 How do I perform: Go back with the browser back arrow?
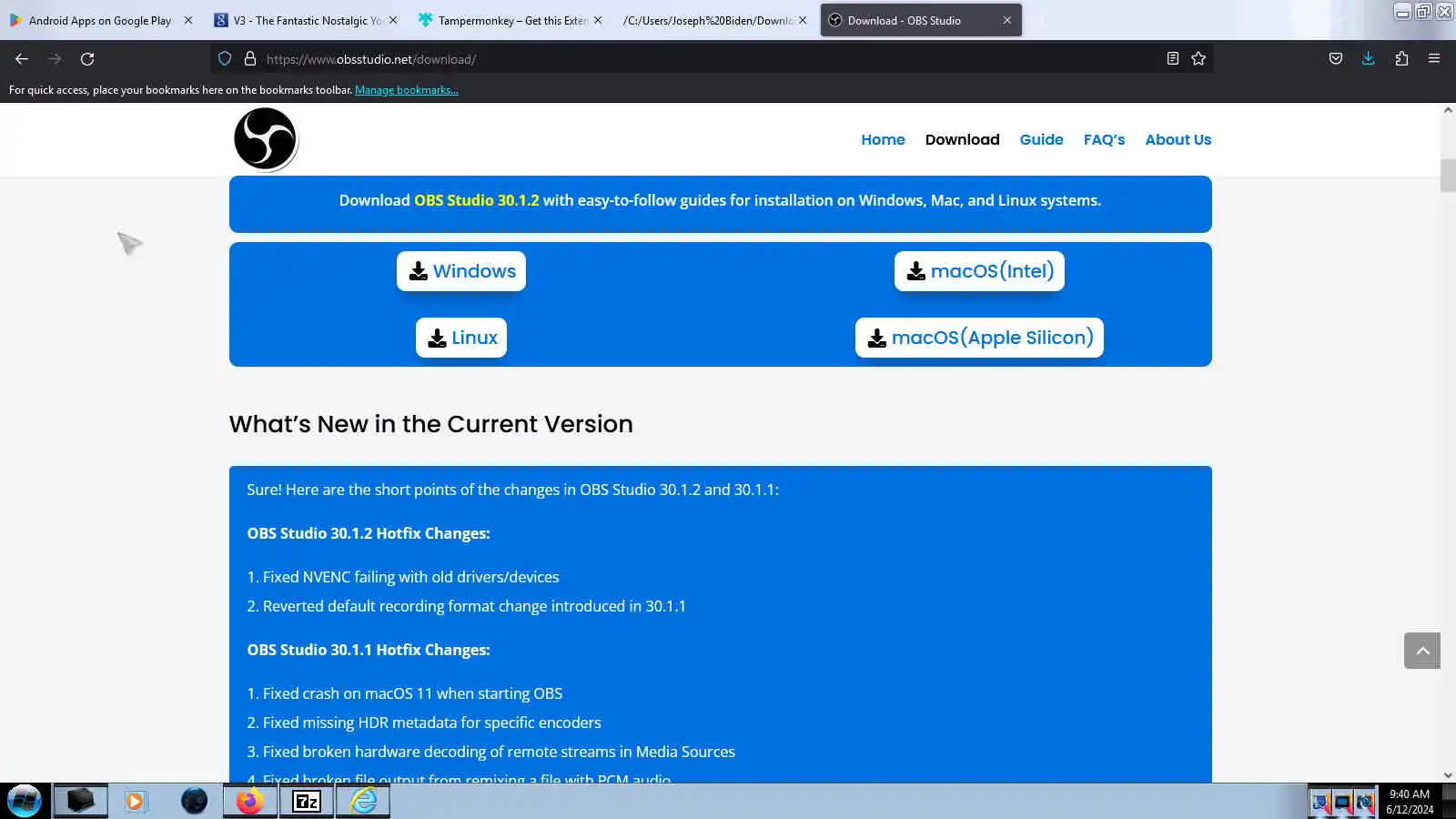pos(22,59)
